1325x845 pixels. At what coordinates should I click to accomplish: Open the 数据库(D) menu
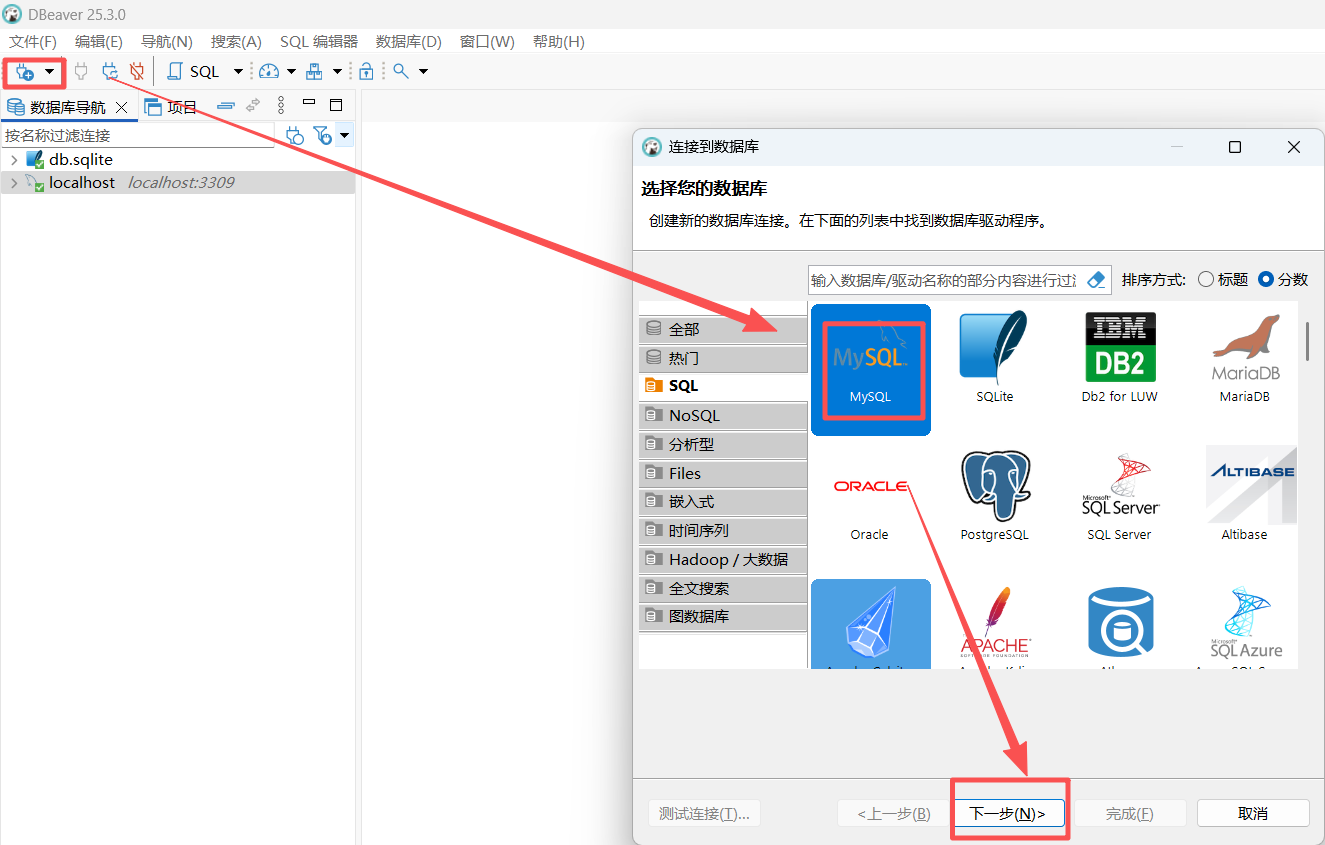(408, 41)
